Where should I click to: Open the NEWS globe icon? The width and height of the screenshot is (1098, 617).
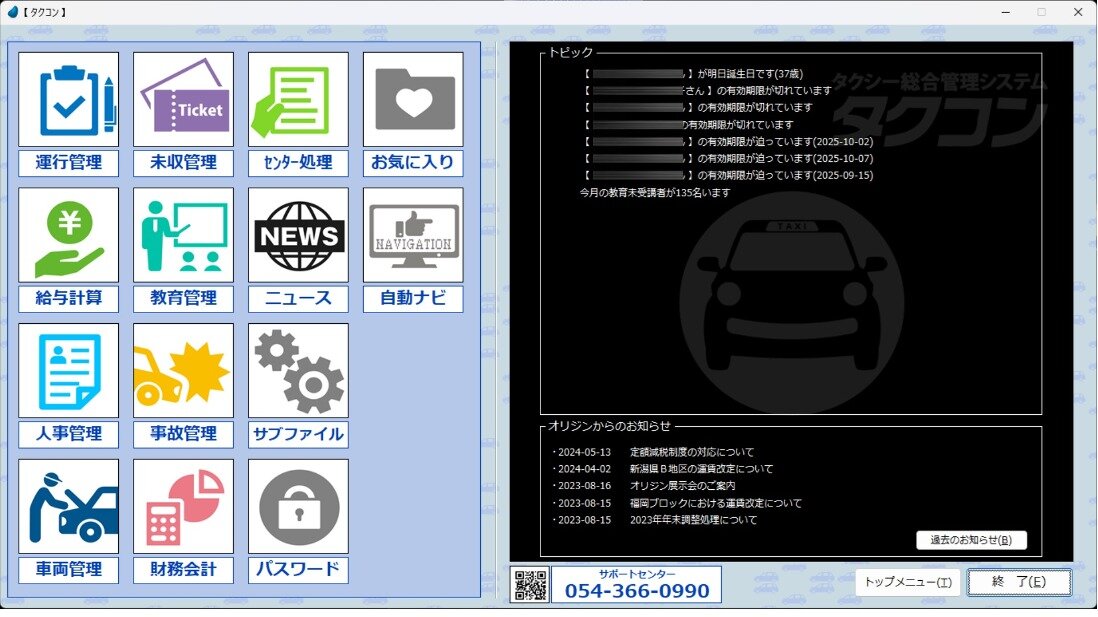[298, 236]
